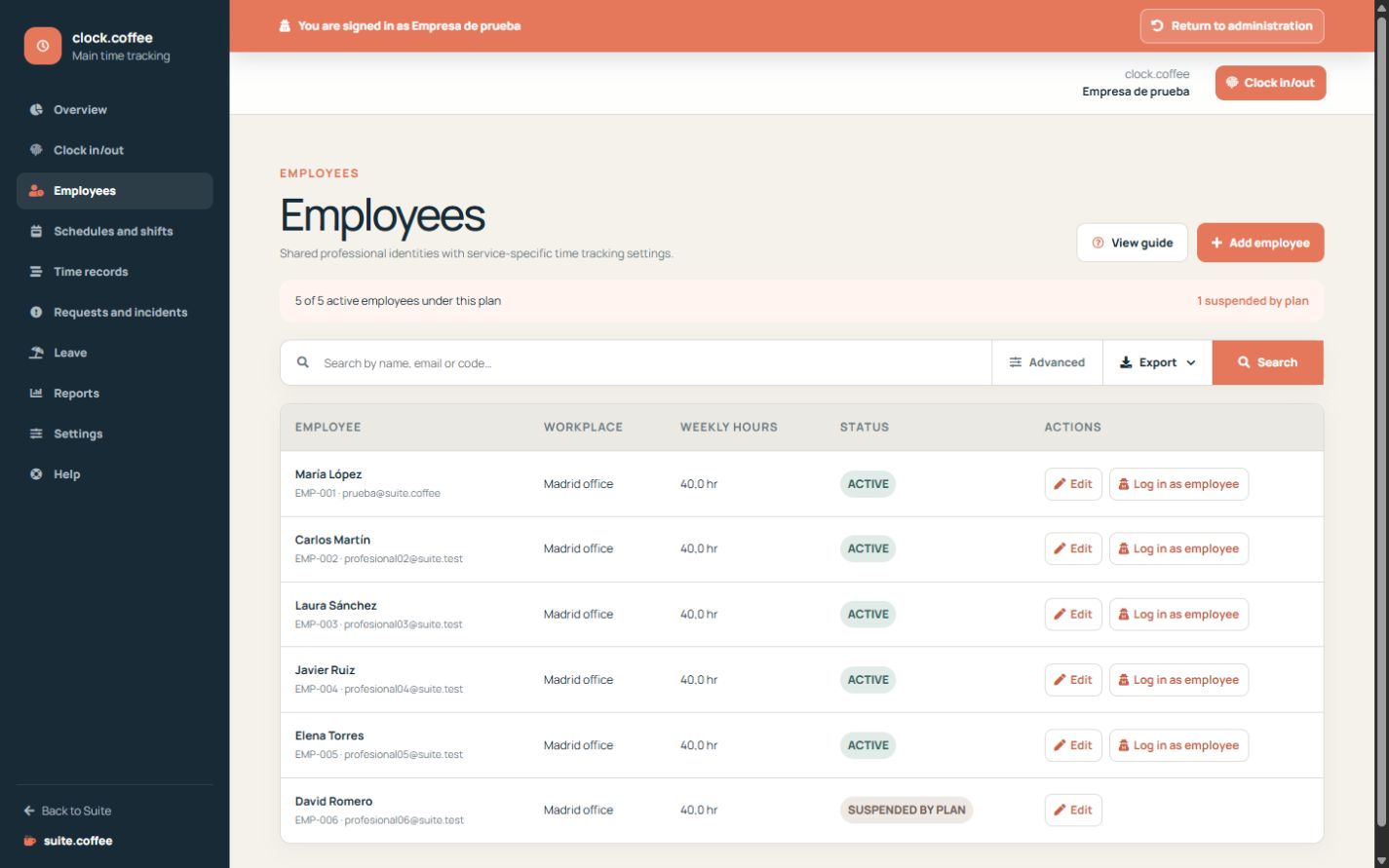Open the View guide button
Screen dimensions: 1389x868
pyautogui.click(x=1132, y=243)
